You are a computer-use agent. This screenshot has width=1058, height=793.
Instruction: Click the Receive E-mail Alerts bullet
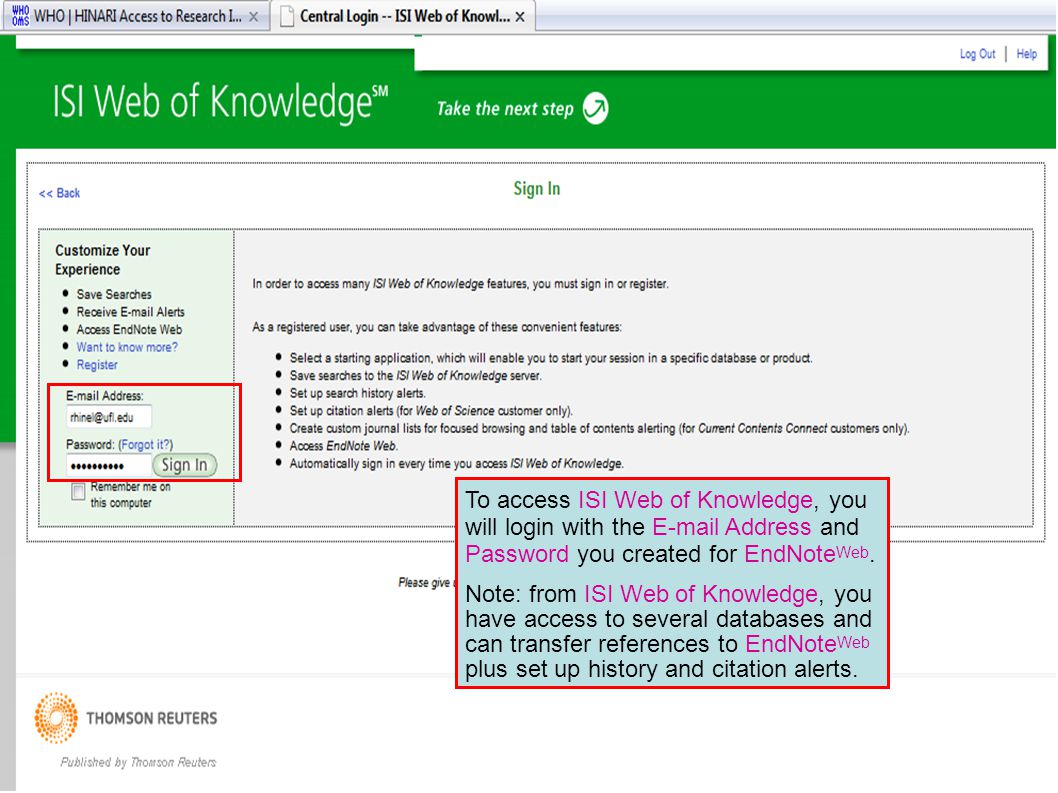pos(130,312)
